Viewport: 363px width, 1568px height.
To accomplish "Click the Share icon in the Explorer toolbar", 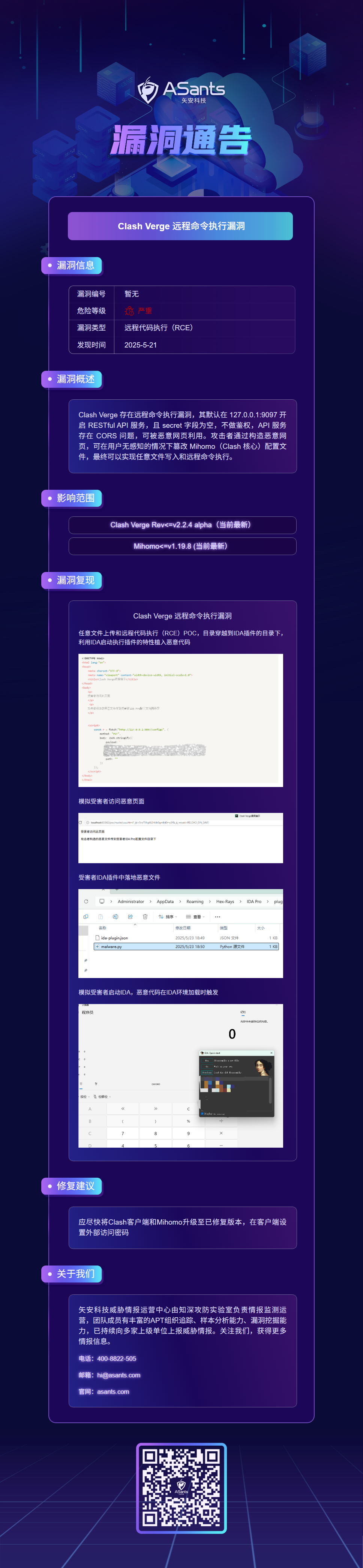I will (130, 917).
